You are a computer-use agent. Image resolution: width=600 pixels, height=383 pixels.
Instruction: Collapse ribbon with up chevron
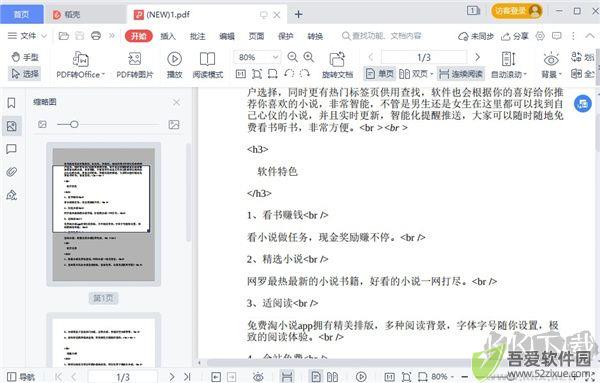tap(590, 36)
